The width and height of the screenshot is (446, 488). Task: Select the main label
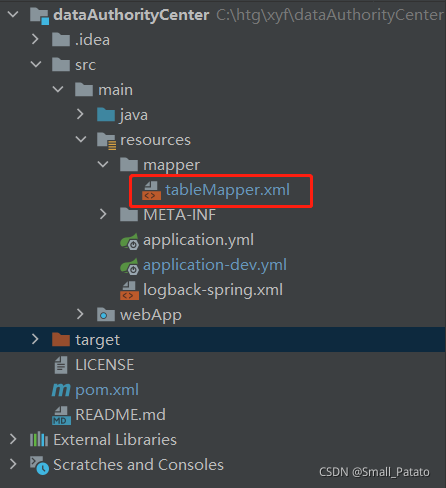click(x=115, y=90)
